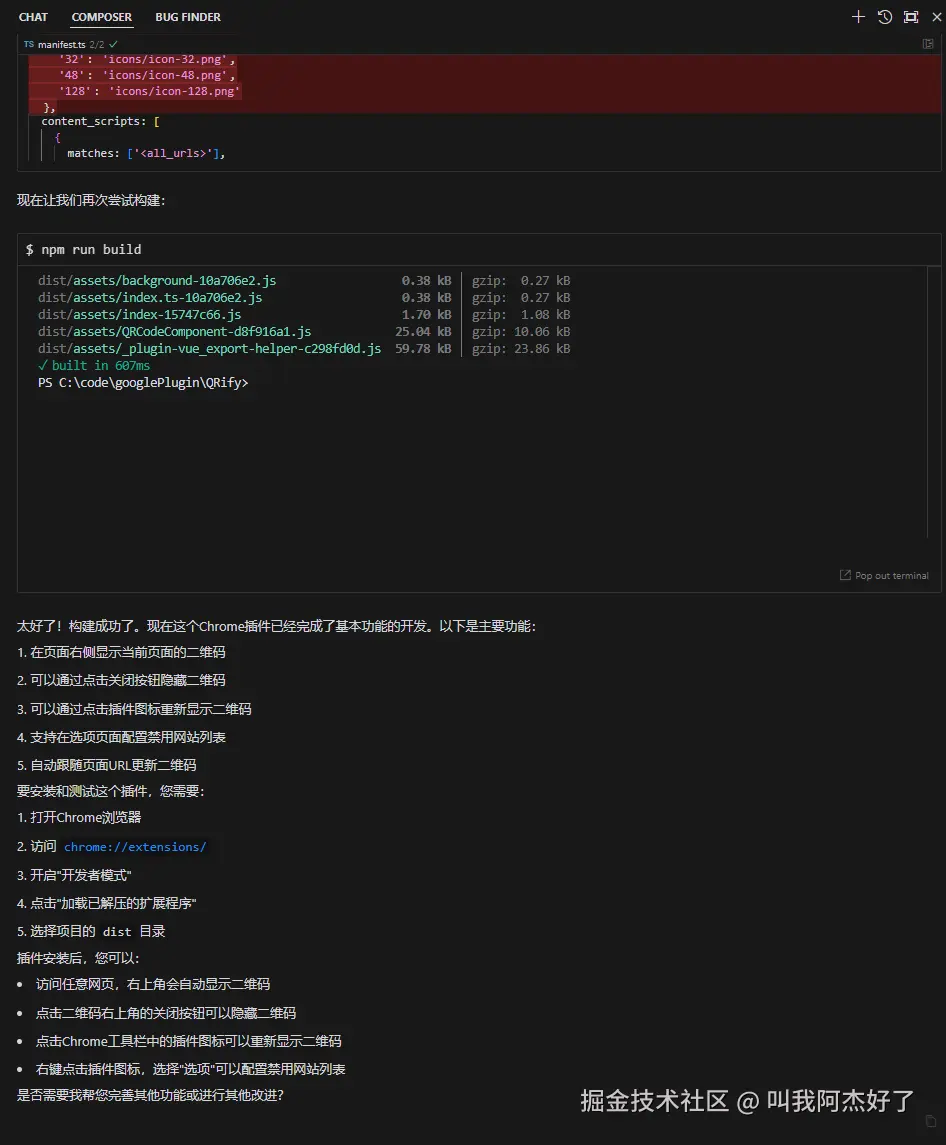This screenshot has width=946, height=1145.
Task: Click the index-15747c66.js output line
Action: click(x=304, y=315)
